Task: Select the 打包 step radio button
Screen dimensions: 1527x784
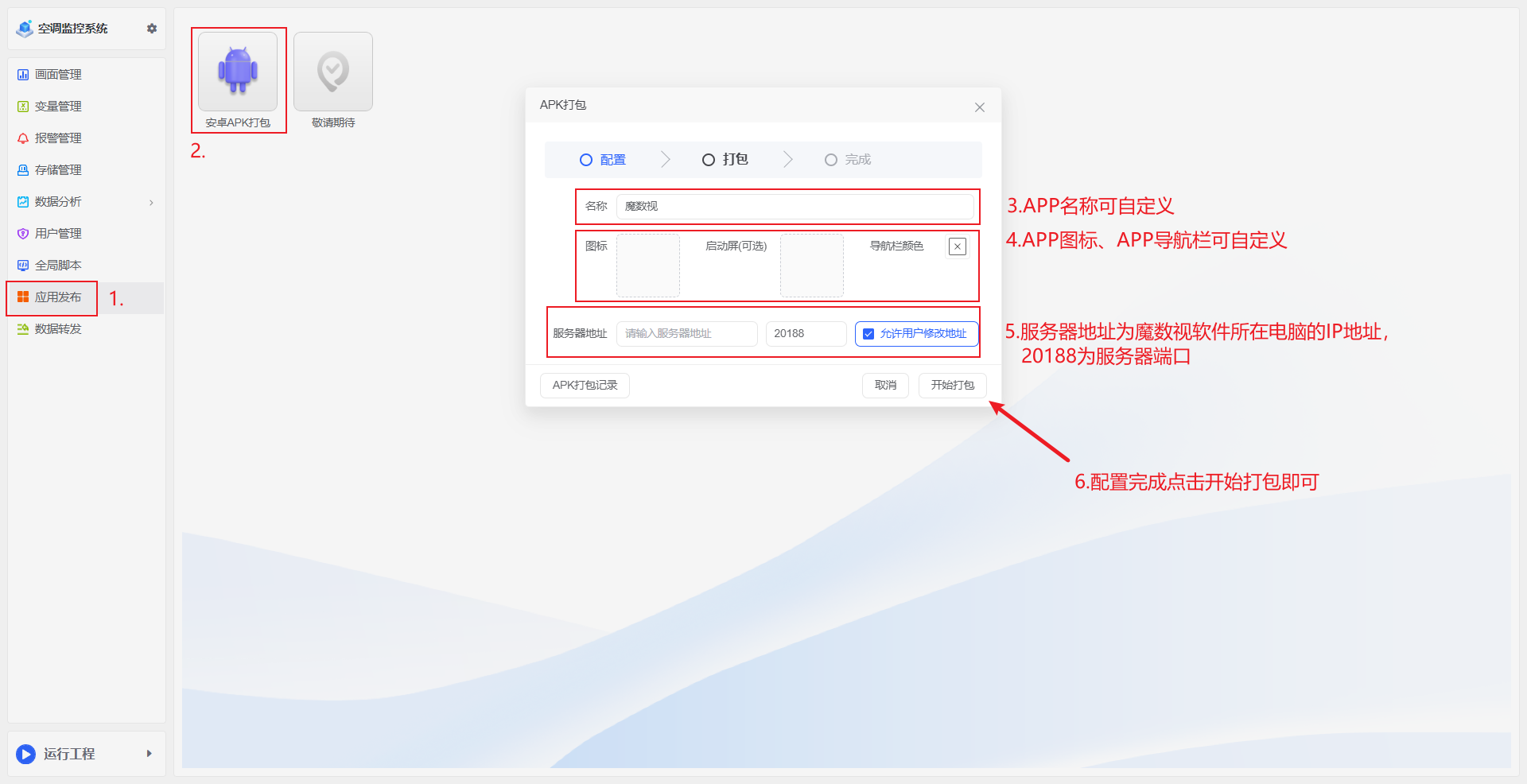Action: 708,159
